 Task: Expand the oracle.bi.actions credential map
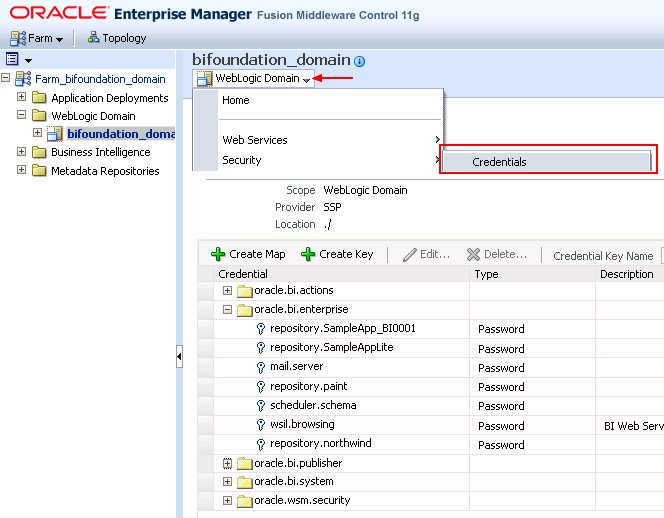pyautogui.click(x=227, y=291)
